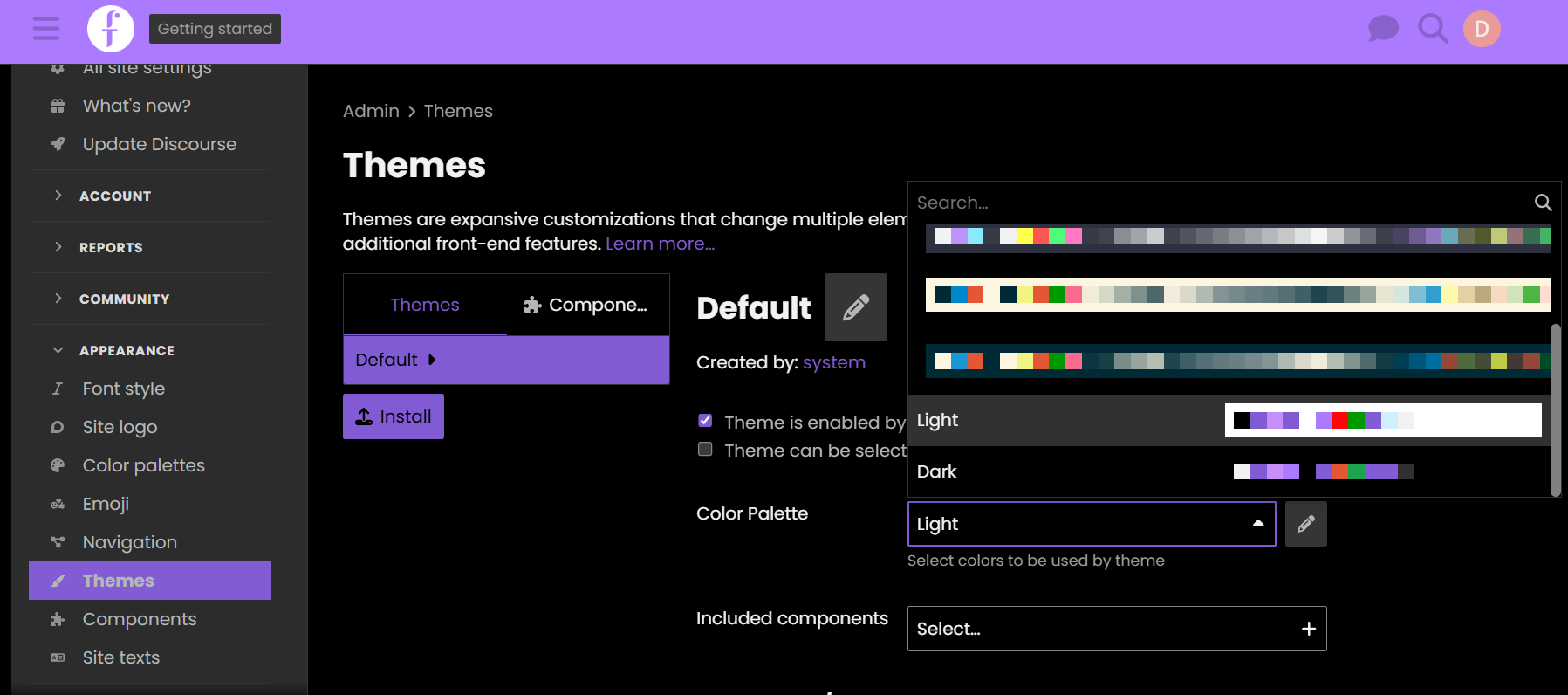Choose the Dark palette option
1568x695 pixels.
pos(937,471)
